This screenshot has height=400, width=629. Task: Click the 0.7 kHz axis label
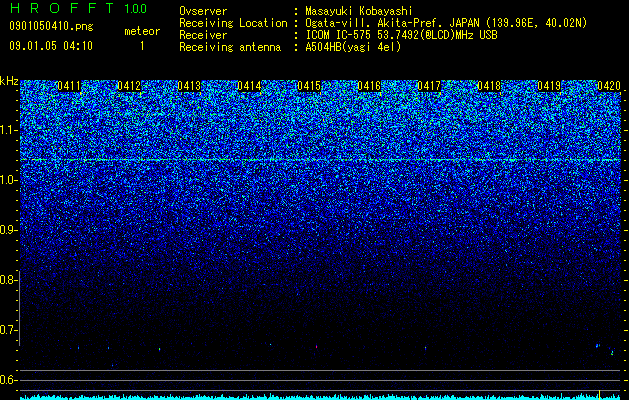[8, 330]
